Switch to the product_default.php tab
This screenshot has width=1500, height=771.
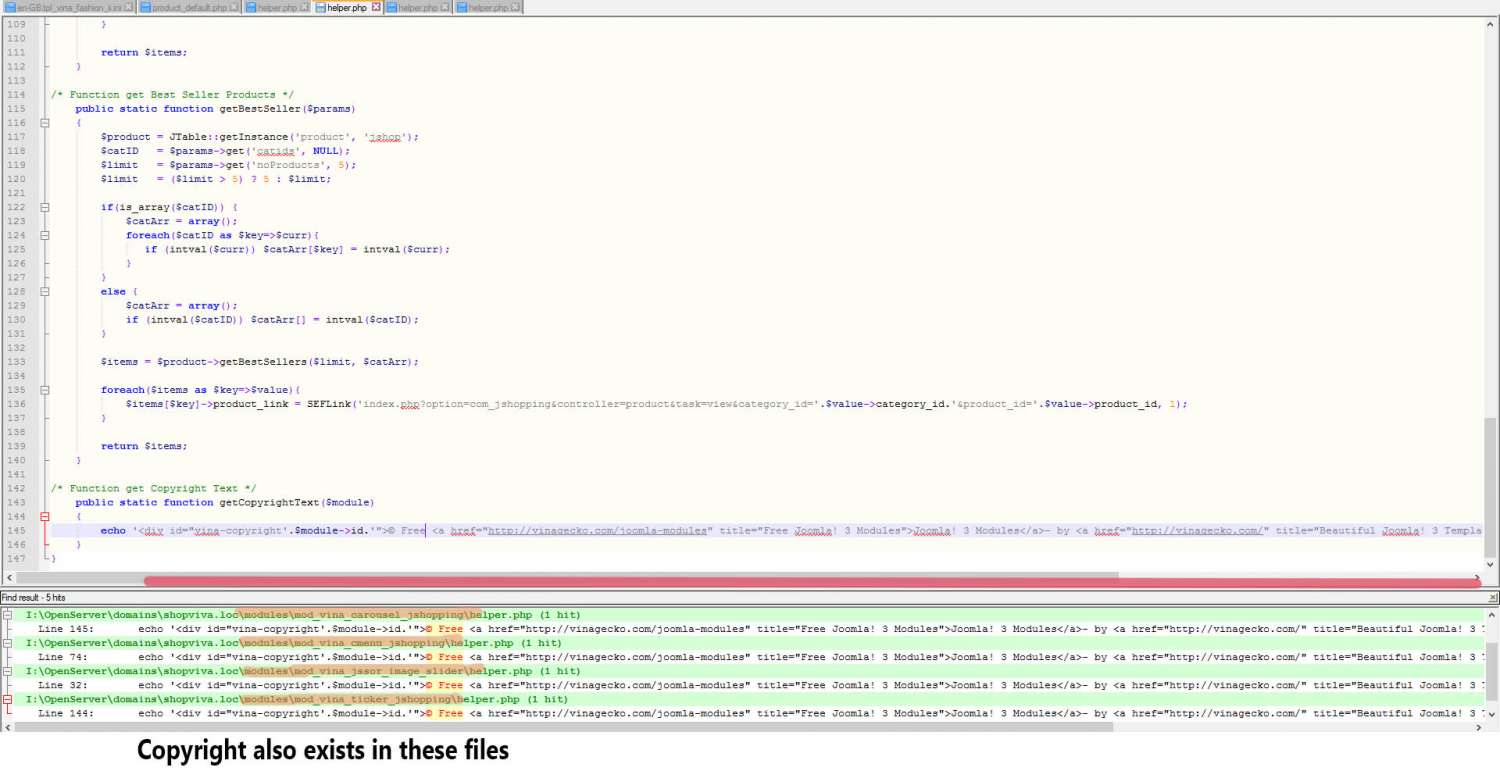point(188,8)
